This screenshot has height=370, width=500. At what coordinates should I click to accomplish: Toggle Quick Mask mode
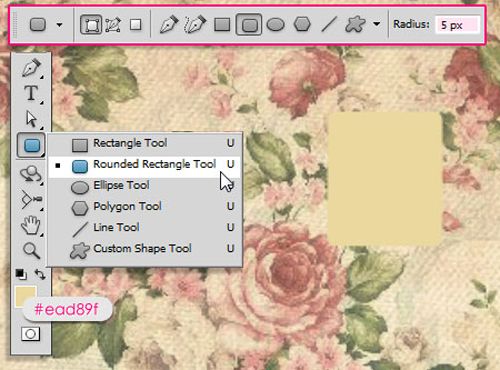pyautogui.click(x=30, y=334)
